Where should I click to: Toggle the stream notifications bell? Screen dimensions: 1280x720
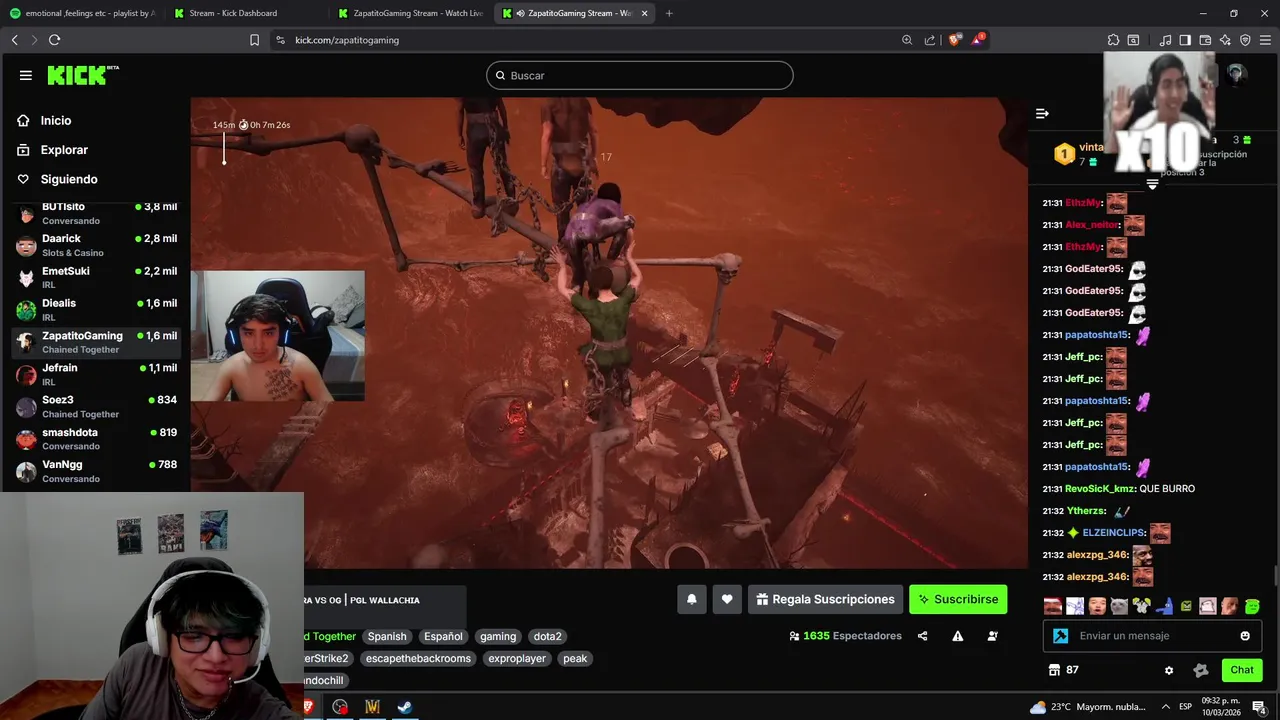click(x=691, y=599)
